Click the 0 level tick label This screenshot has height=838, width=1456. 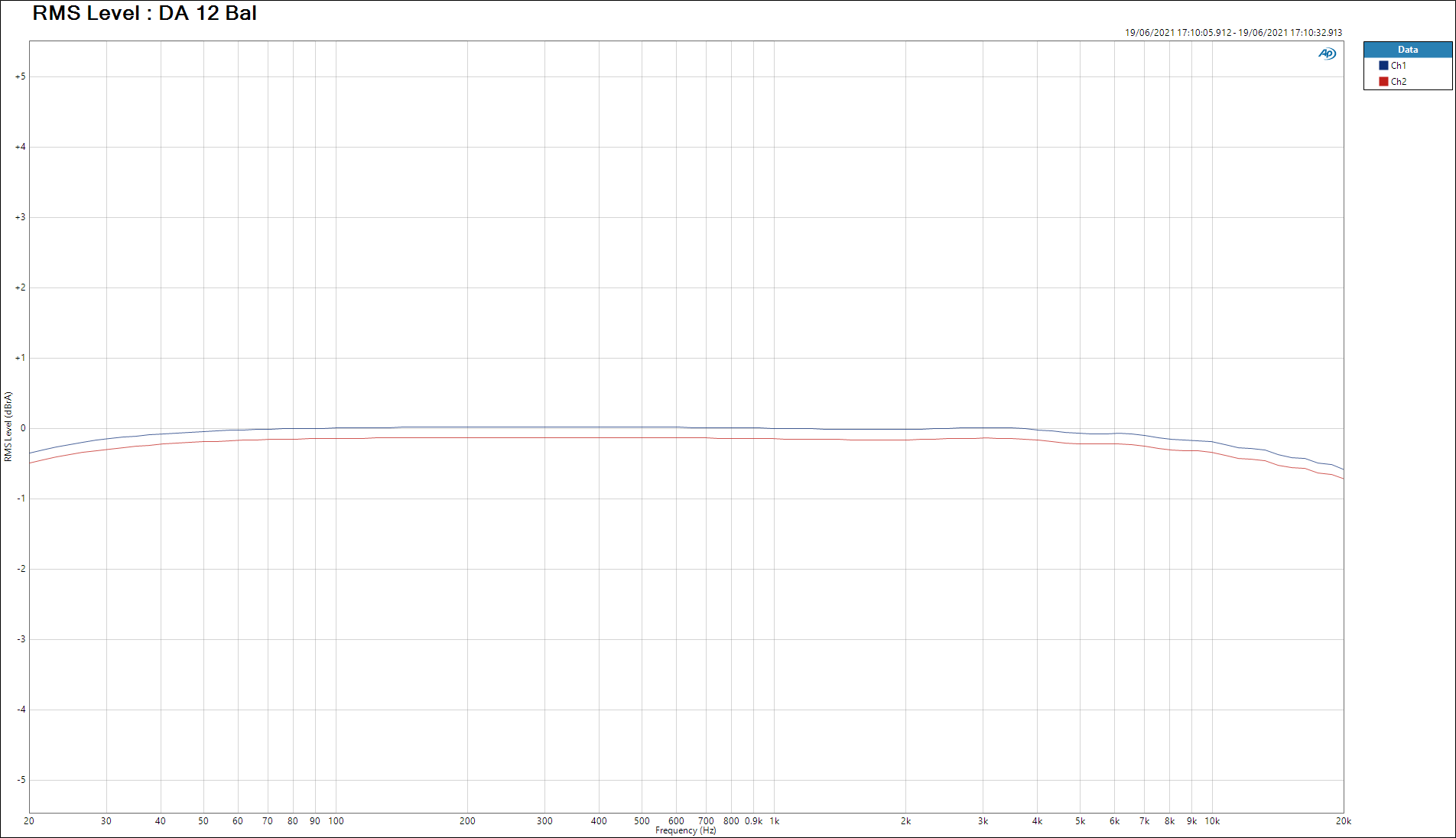coord(23,428)
